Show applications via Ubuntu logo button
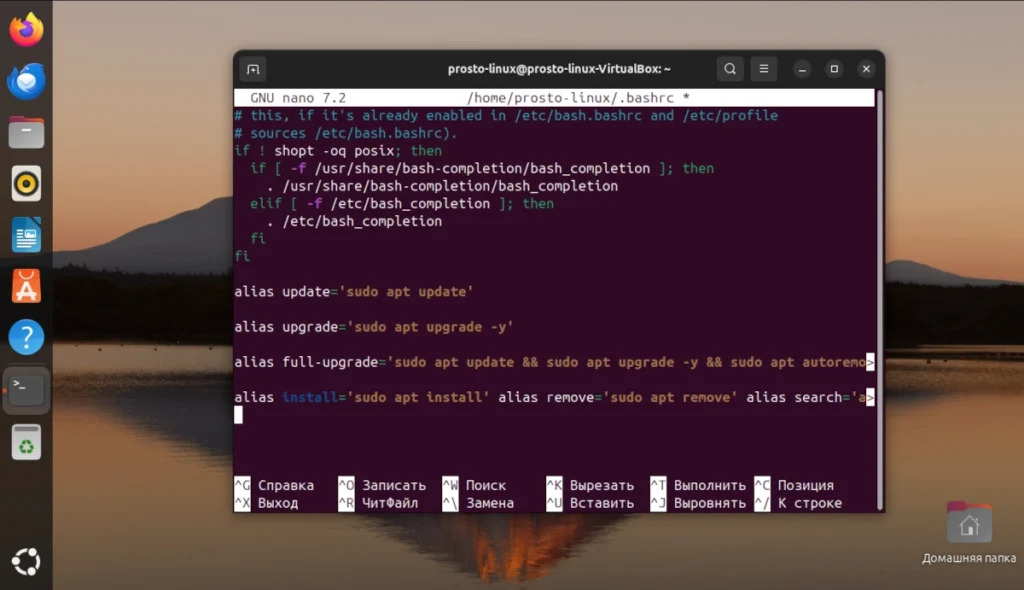Screen dimensions: 1024x590 (x=26, y=561)
